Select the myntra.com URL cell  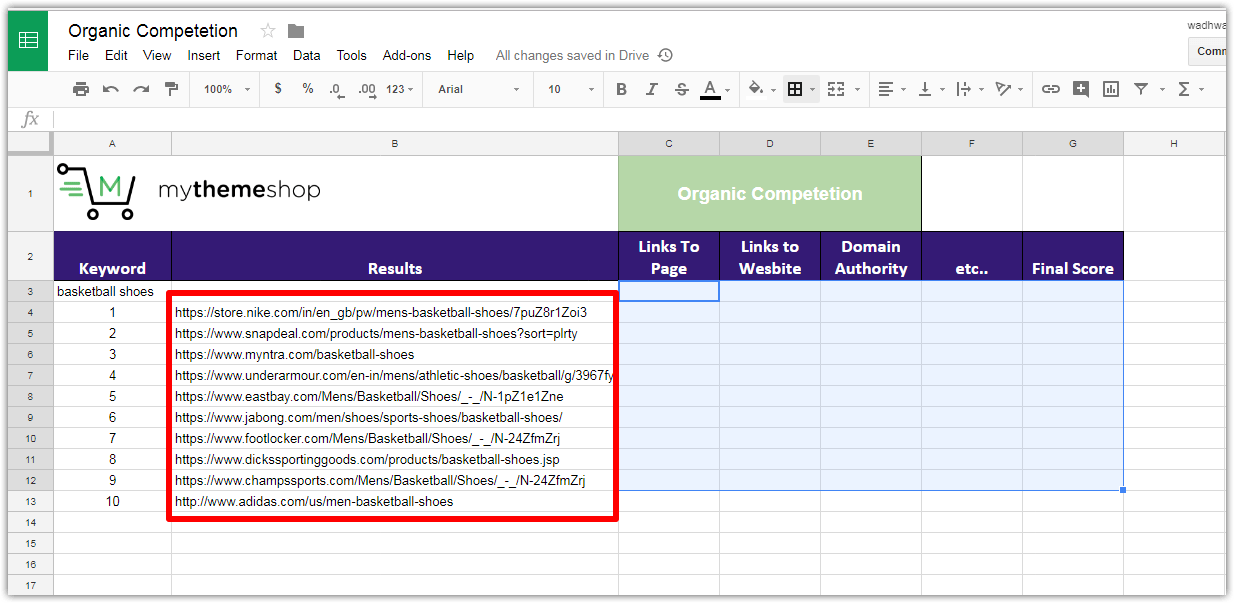coord(395,355)
